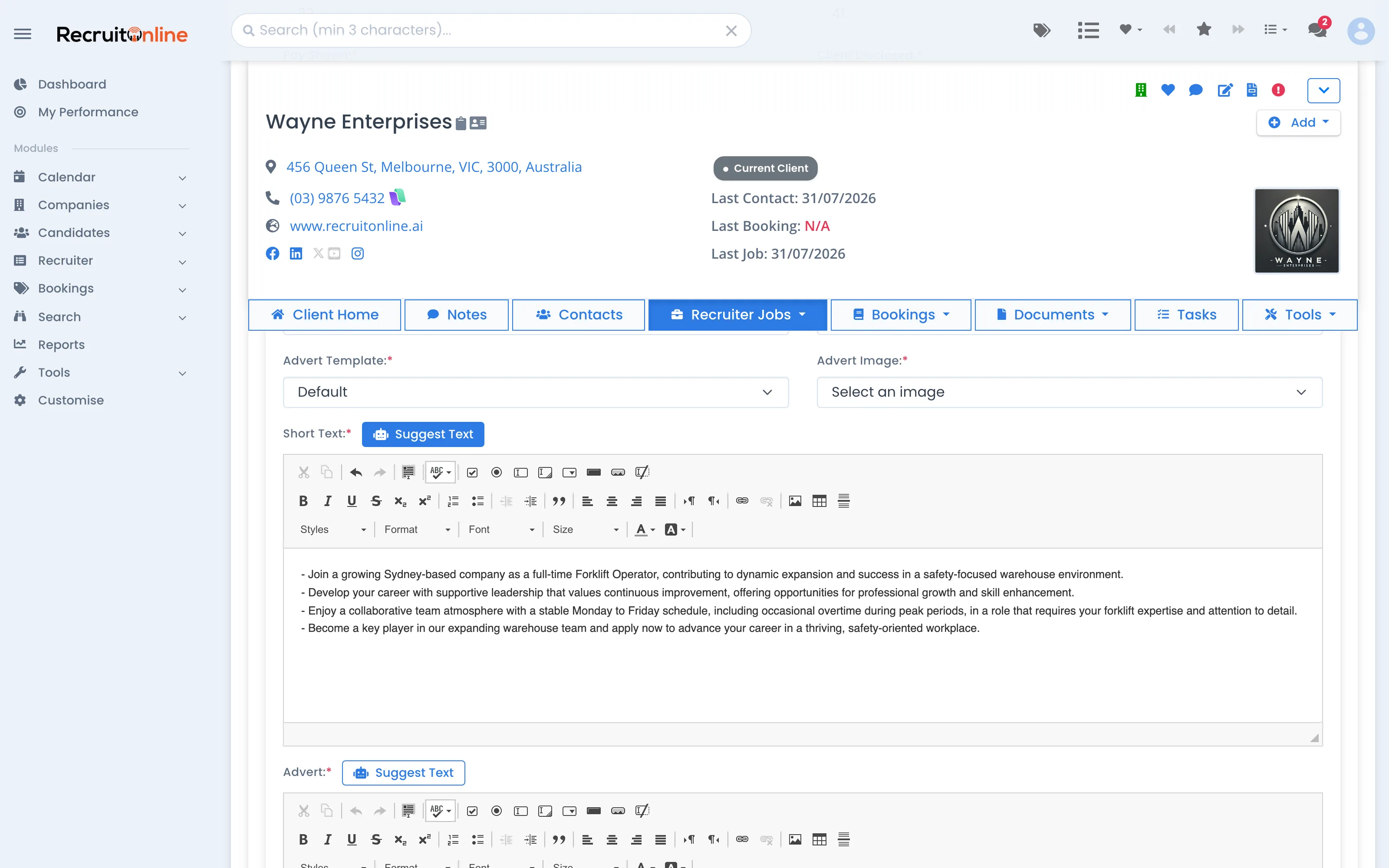This screenshot has width=1389, height=868.
Task: Toggle Superscript in Short Text editor
Action: [425, 501]
